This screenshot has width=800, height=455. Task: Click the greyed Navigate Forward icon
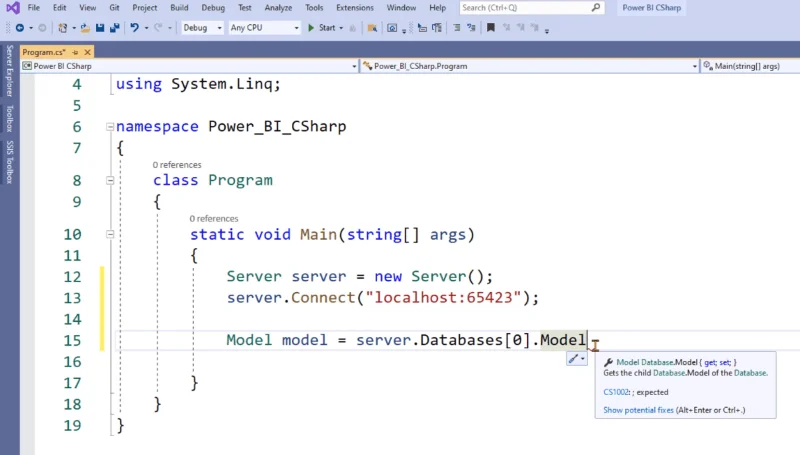click(x=42, y=28)
